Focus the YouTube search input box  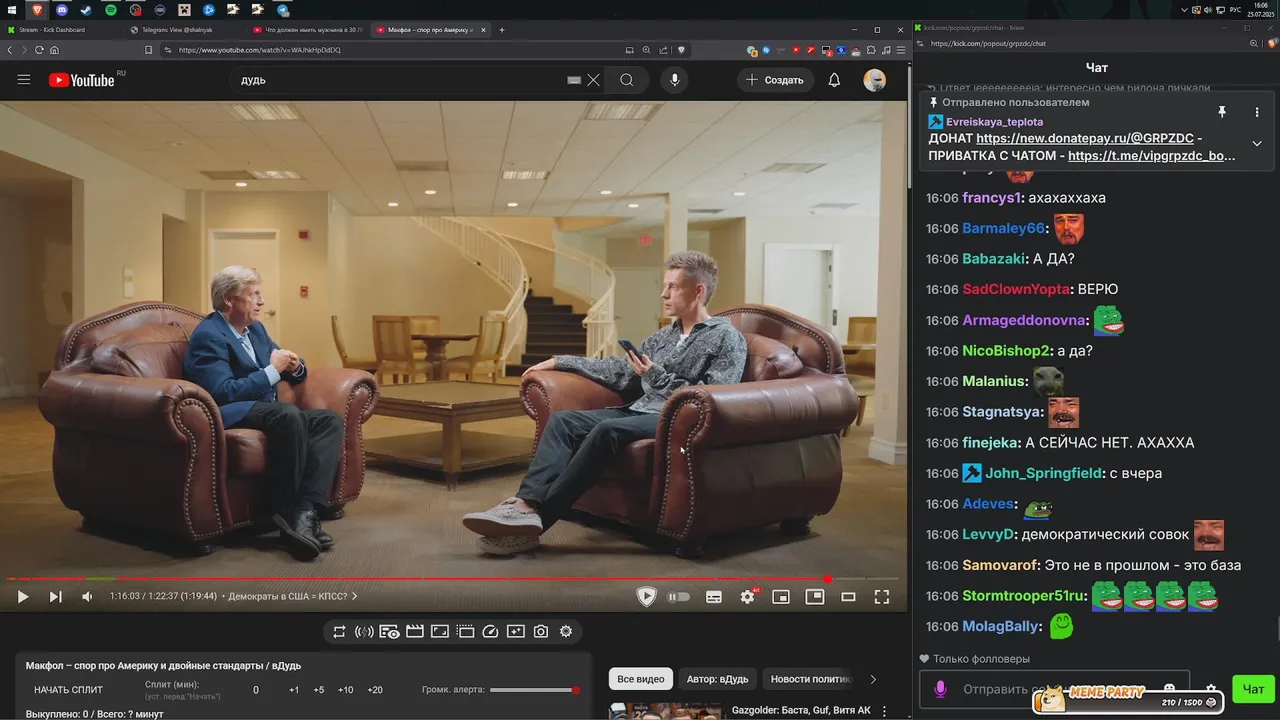[400, 80]
